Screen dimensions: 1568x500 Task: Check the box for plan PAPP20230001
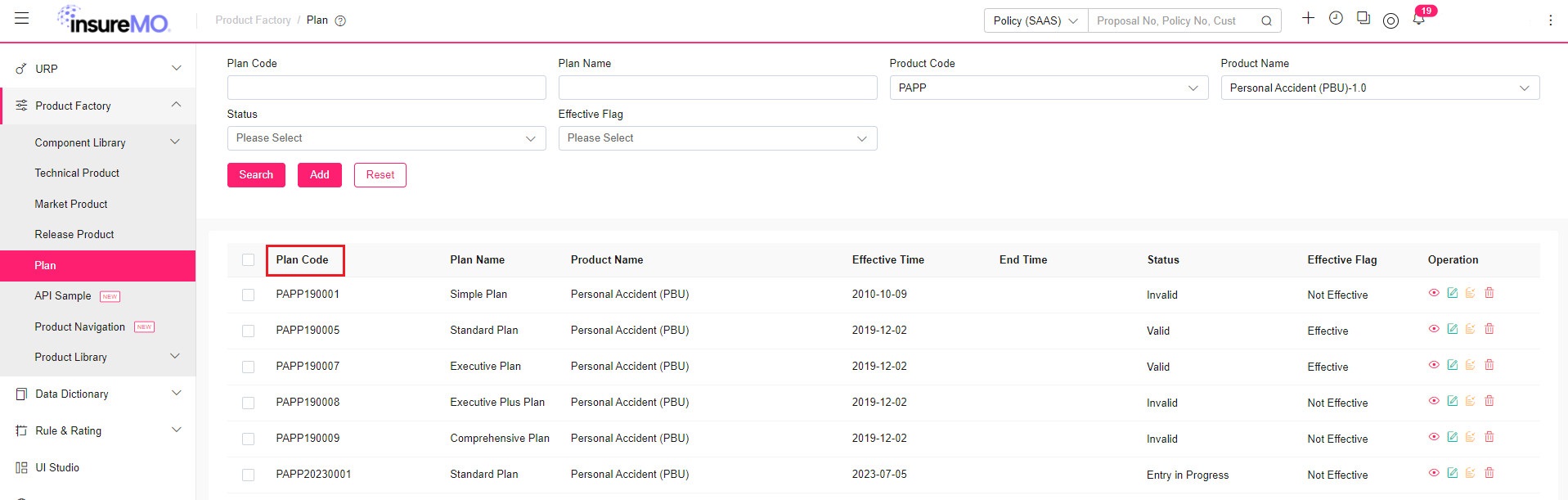click(x=248, y=475)
